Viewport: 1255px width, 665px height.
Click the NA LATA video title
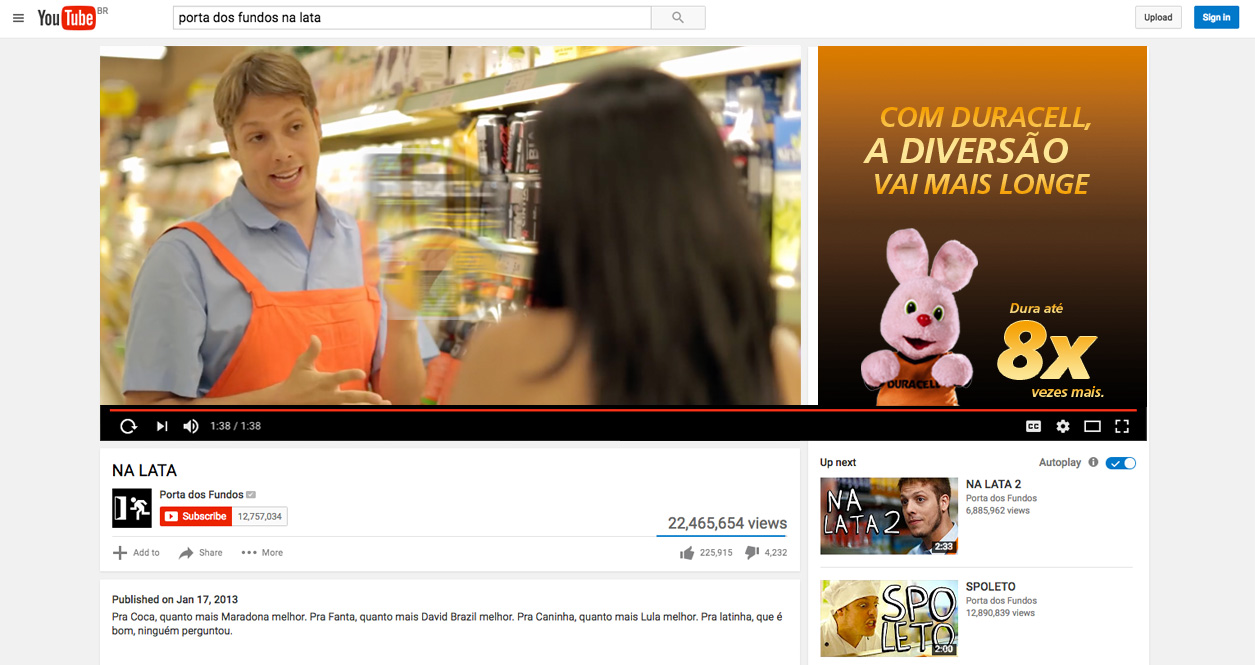click(x=144, y=470)
